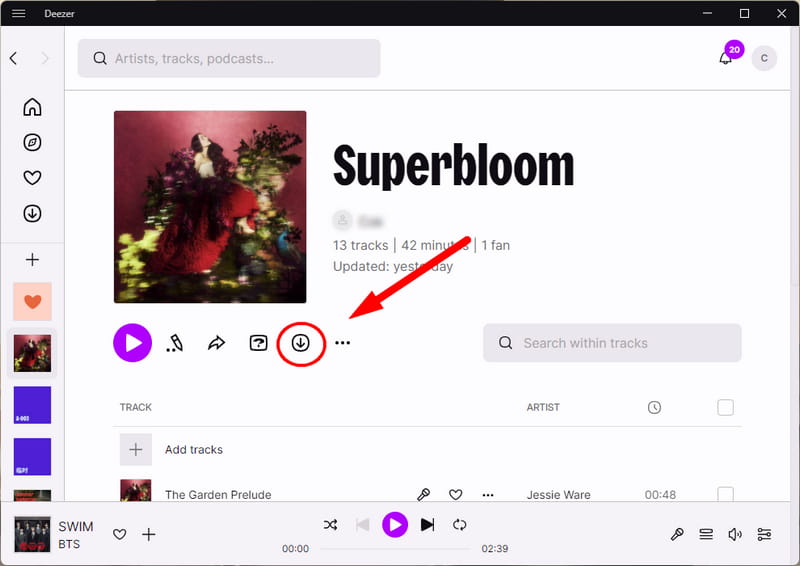Open Downloads icon in sidebar
Image resolution: width=800 pixels, height=566 pixels.
pos(32,213)
